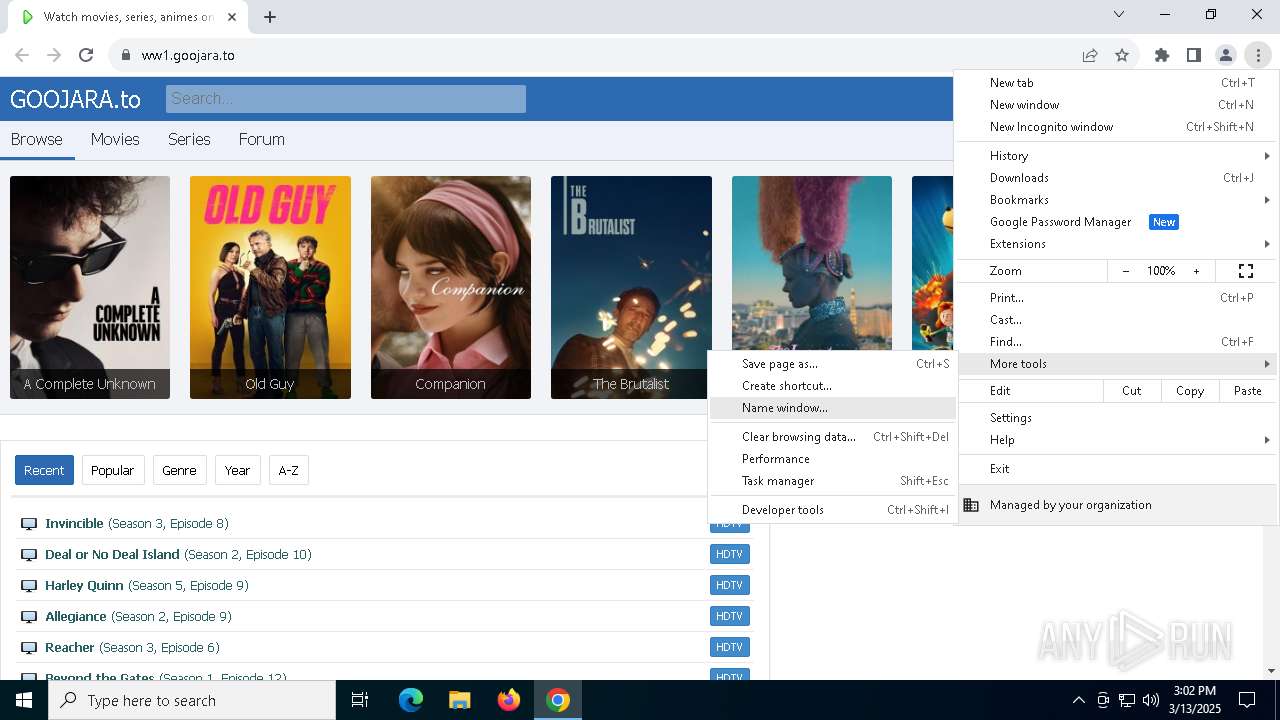Switch to the Movies tab
Image resolution: width=1280 pixels, height=720 pixels.
pos(115,140)
